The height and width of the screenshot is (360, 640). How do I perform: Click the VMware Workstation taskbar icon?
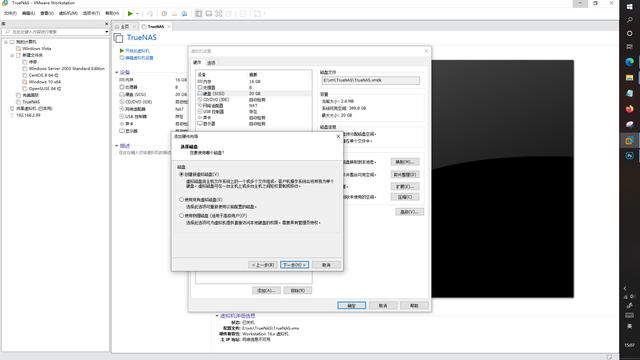pos(629,140)
